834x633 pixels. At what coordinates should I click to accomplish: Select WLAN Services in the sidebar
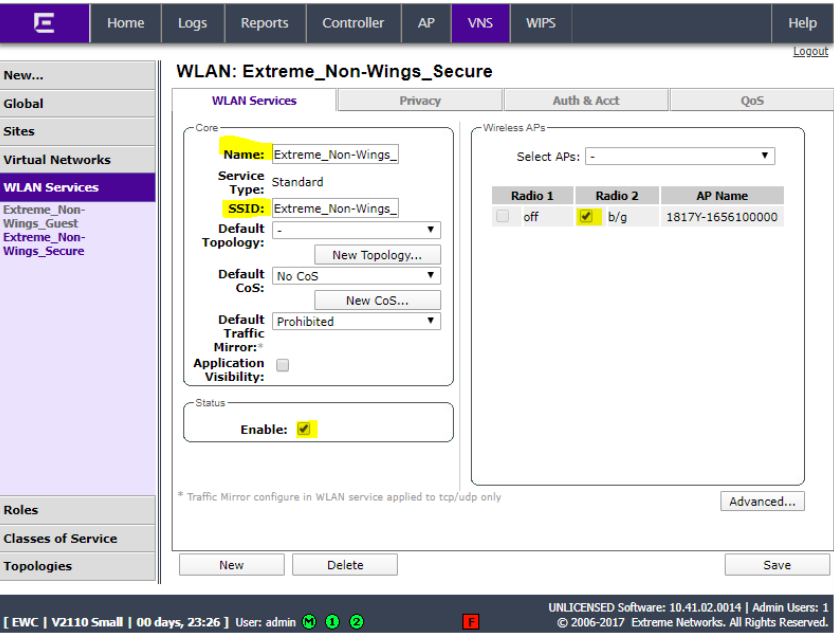click(78, 187)
